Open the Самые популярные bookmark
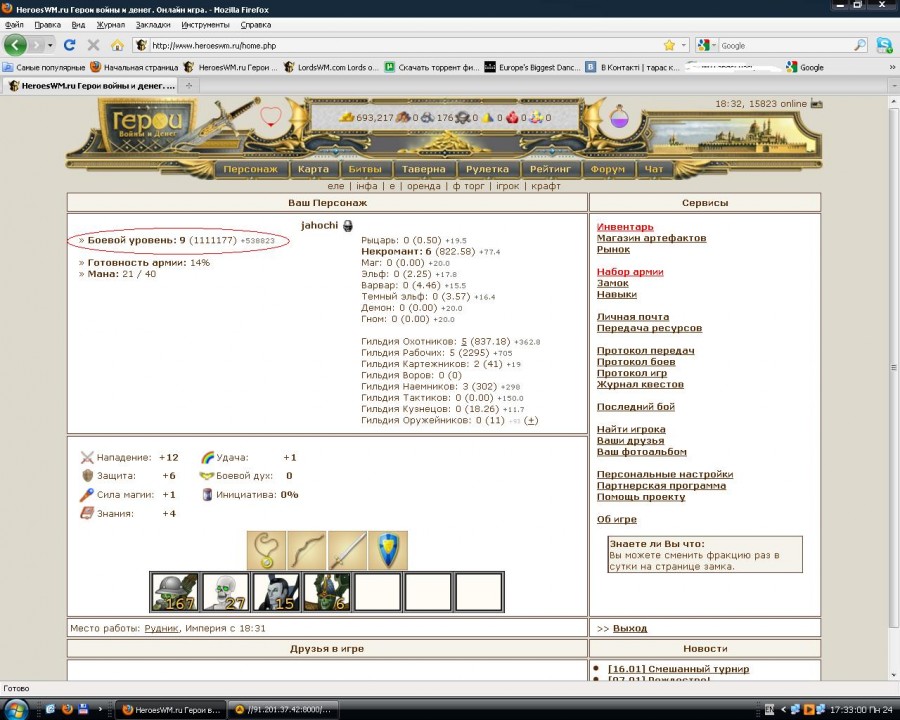Viewport: 900px width, 720px height. pos(44,67)
